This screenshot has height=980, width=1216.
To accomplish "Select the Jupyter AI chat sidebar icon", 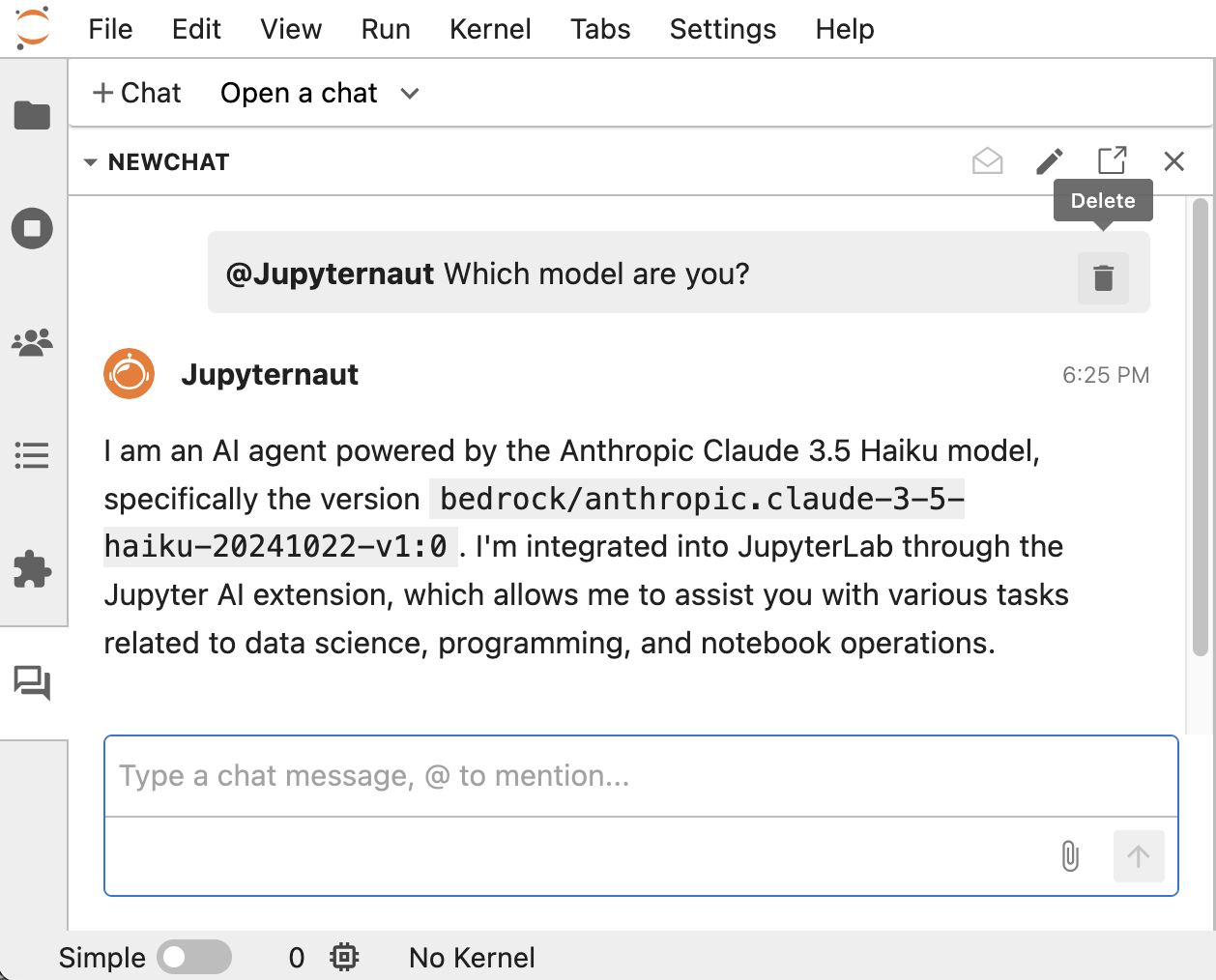I will pyautogui.click(x=32, y=683).
